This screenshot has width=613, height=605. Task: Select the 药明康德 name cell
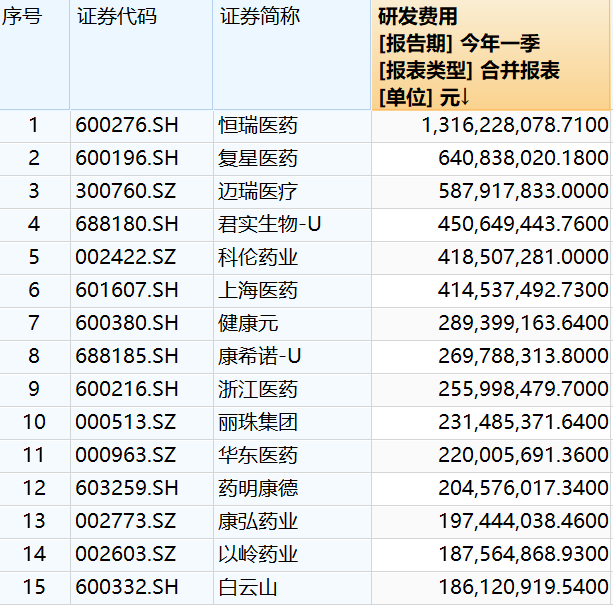point(258,488)
